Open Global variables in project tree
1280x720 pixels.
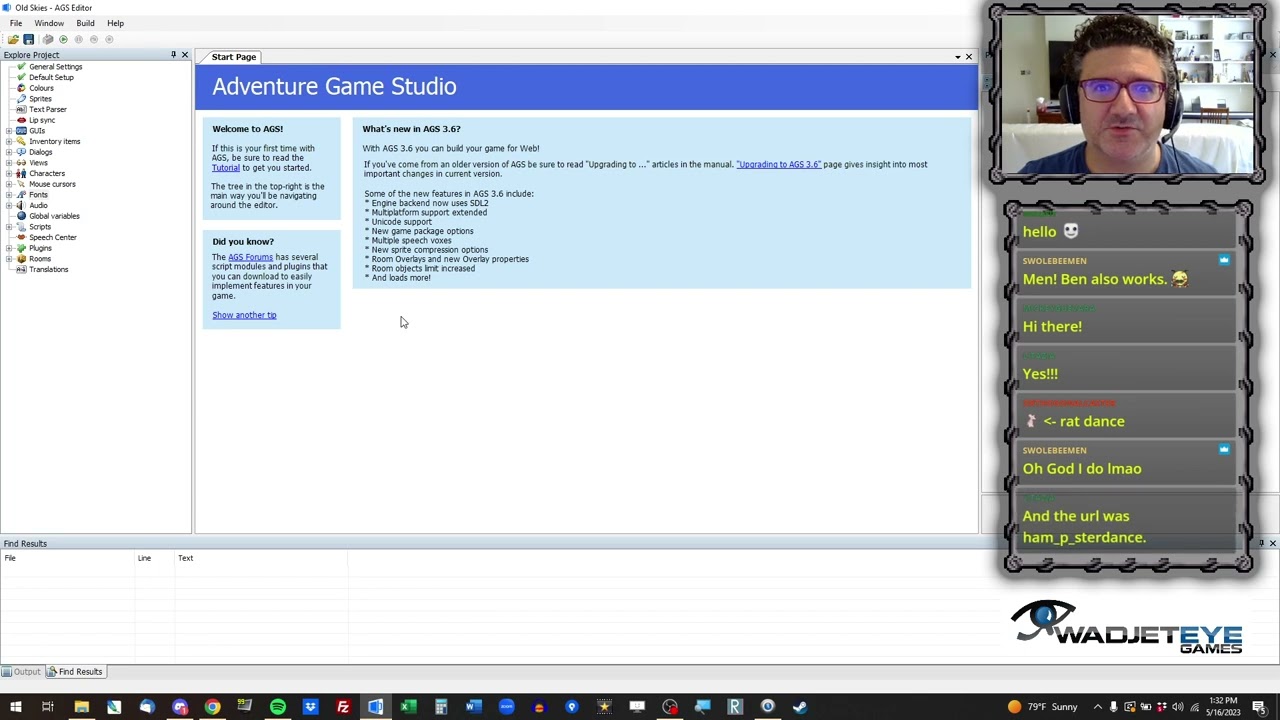click(54, 216)
